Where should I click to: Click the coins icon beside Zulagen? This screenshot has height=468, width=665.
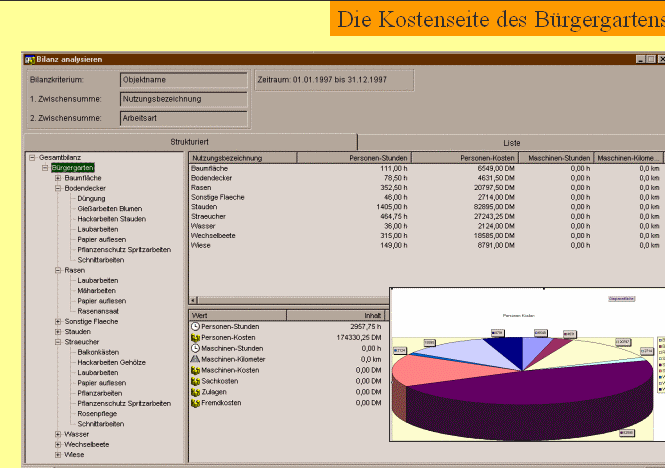coord(195,392)
